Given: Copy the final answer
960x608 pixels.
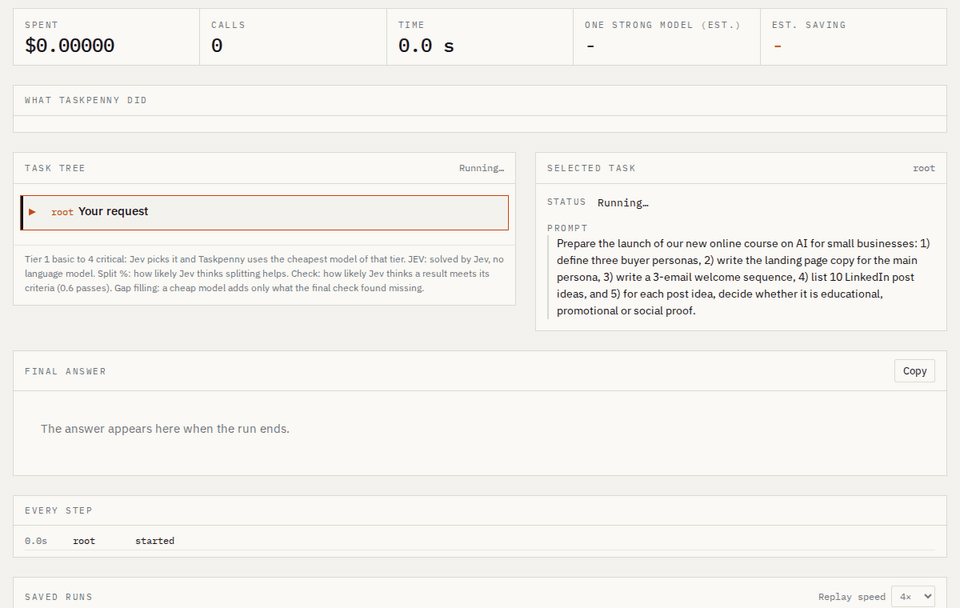Looking at the screenshot, I should point(914,371).
